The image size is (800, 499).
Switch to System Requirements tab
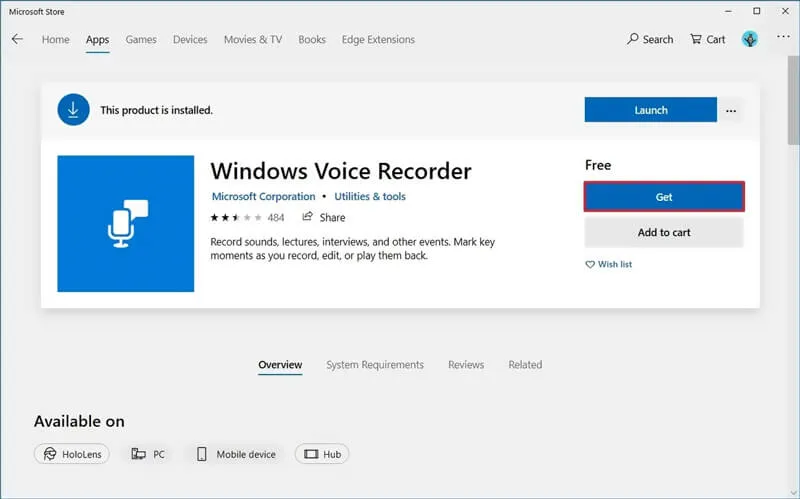[x=375, y=365]
